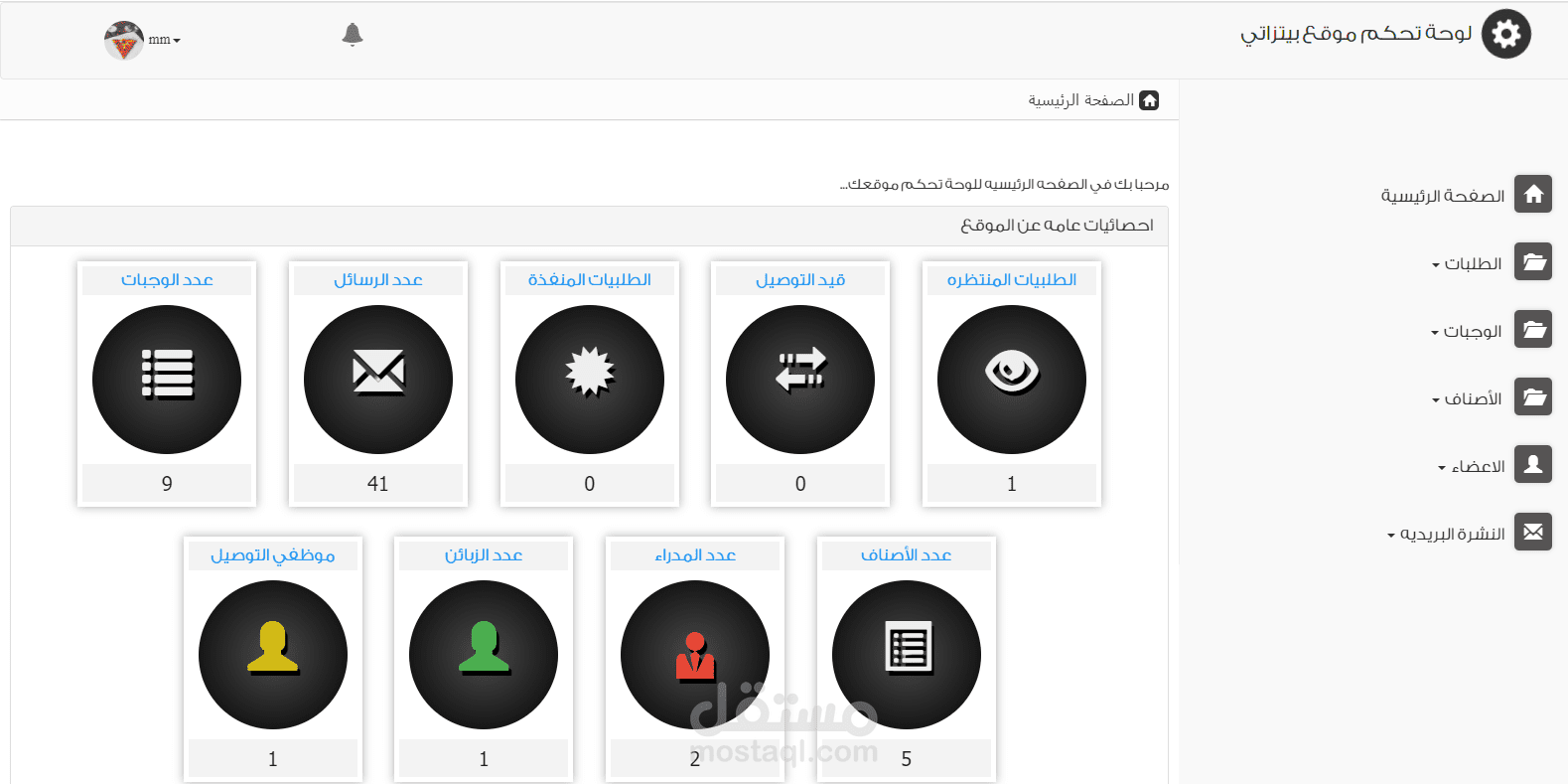Click the count 0 under الطلبيات المنفذة
1568x784 pixels.
pyautogui.click(x=590, y=483)
